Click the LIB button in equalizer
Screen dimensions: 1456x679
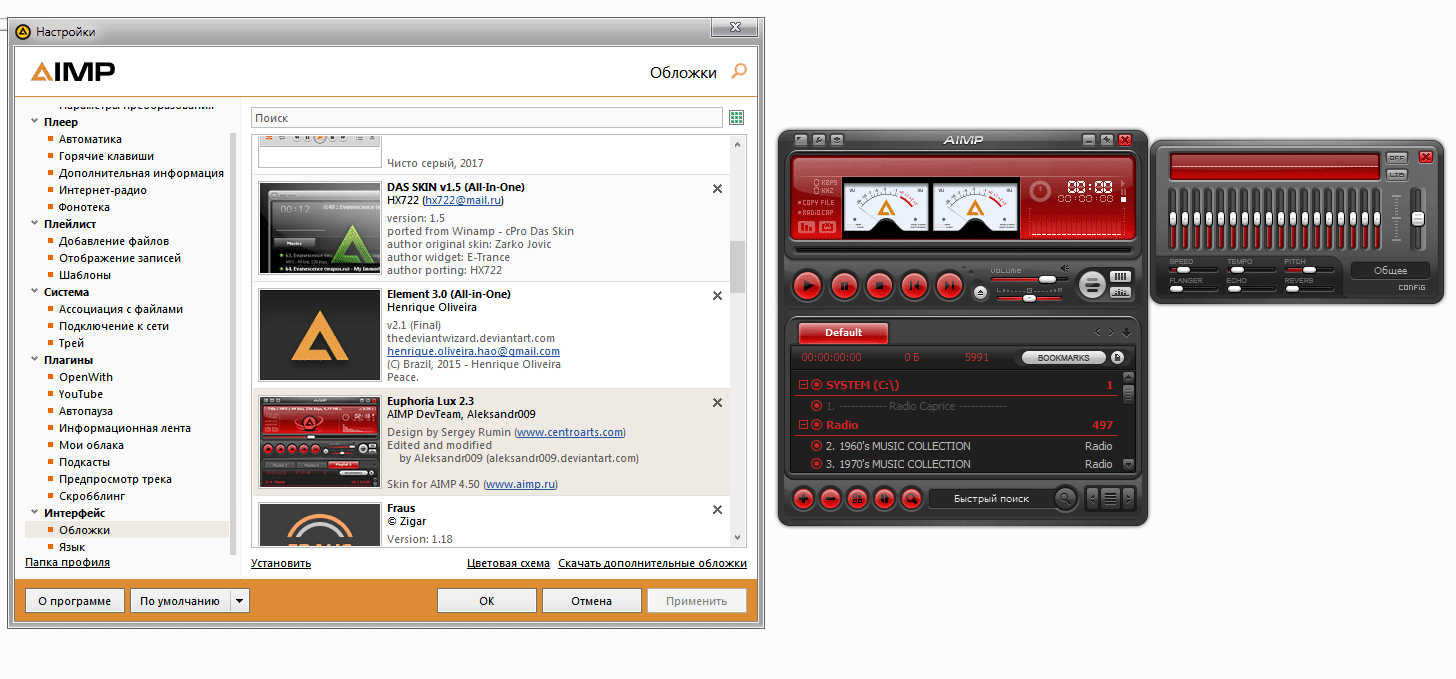pos(1396,175)
